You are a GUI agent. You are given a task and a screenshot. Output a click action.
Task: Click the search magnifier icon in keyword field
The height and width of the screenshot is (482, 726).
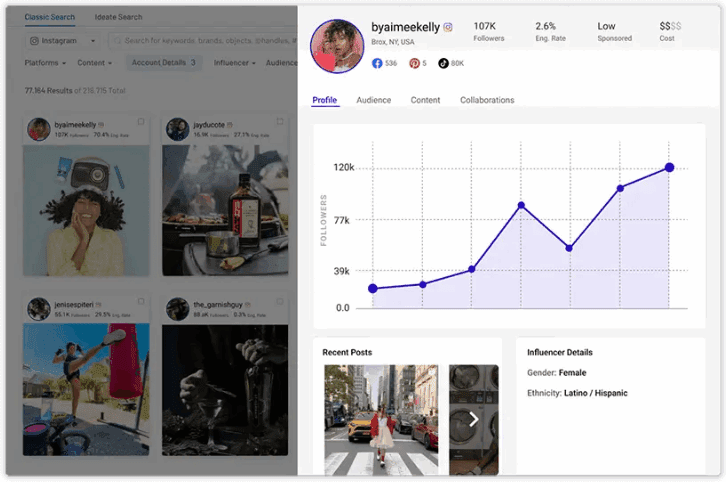(x=118, y=41)
